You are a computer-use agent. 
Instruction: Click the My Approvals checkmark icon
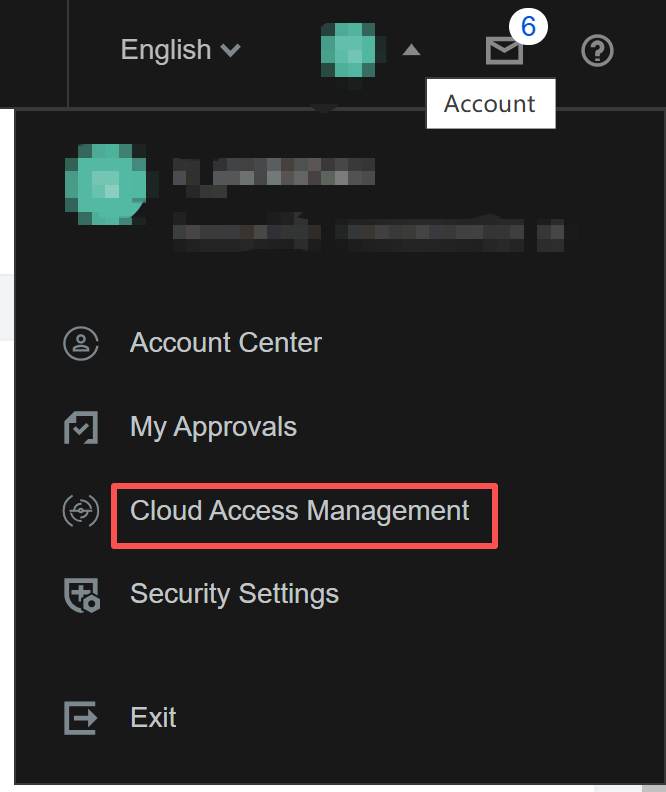pyautogui.click(x=81, y=427)
